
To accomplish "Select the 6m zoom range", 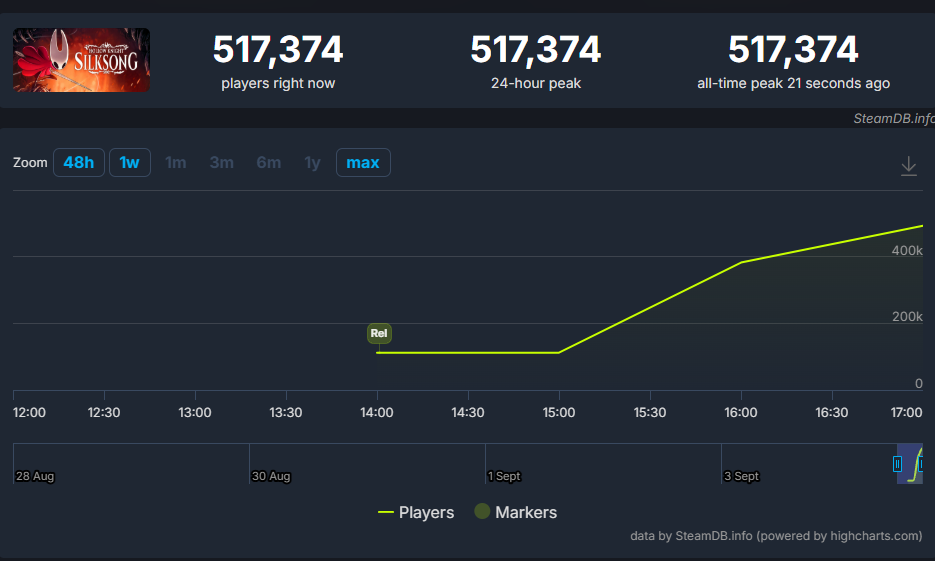I will click(x=268, y=163).
